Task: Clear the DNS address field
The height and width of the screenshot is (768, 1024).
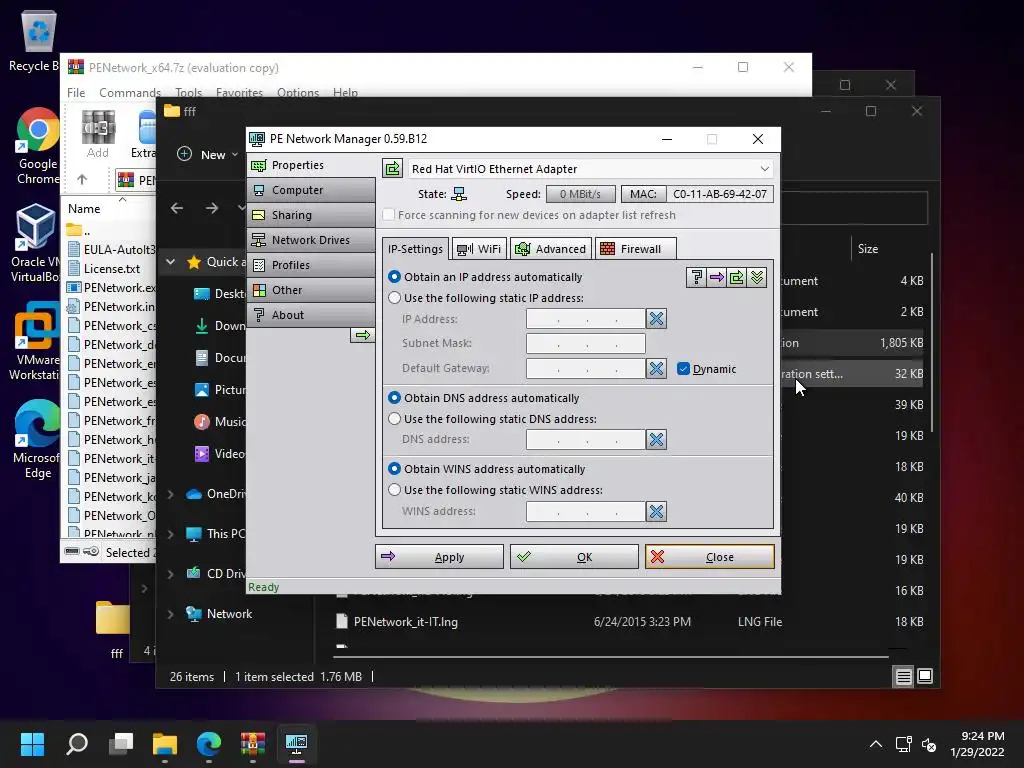Action: [x=656, y=440]
